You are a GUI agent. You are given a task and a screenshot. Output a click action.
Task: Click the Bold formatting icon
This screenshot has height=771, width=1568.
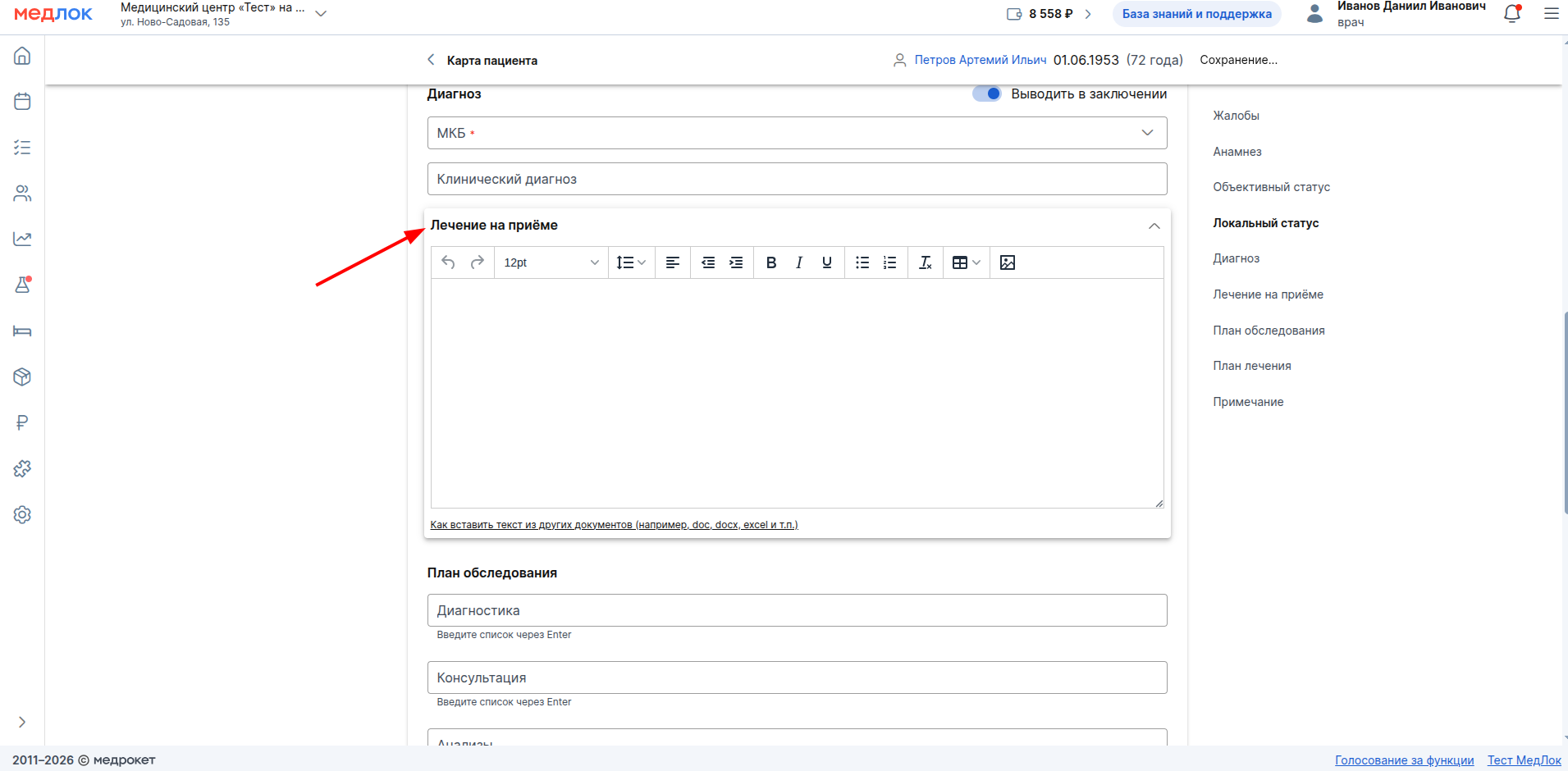(770, 262)
